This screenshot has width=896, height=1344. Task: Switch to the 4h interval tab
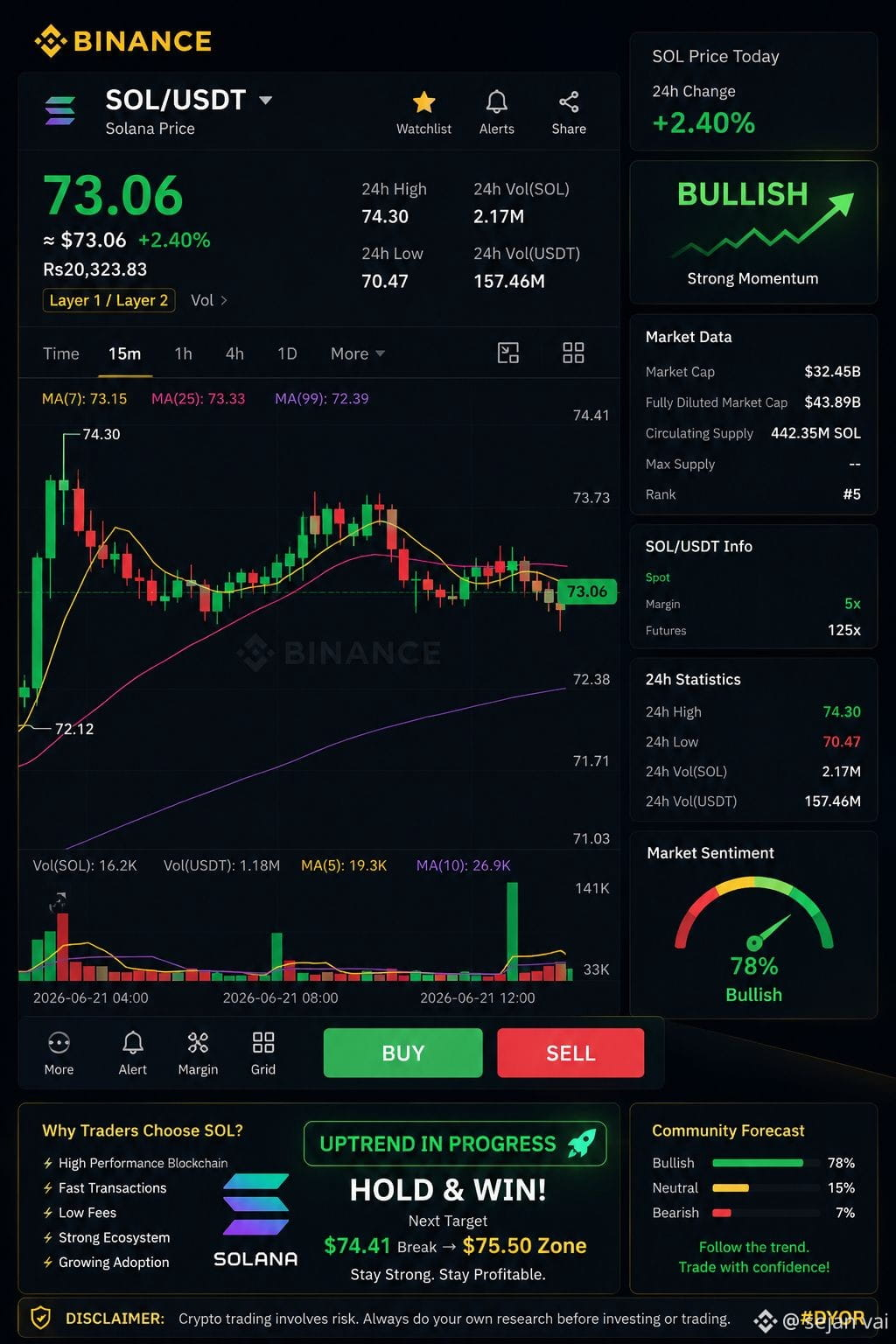pos(234,353)
